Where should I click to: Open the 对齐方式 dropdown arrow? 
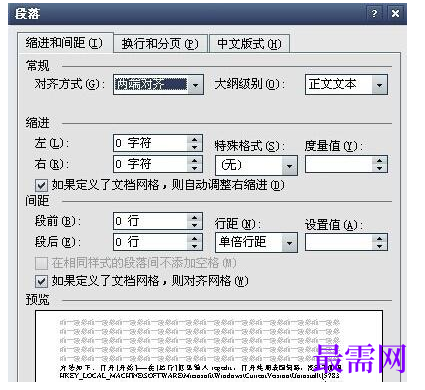click(195, 85)
